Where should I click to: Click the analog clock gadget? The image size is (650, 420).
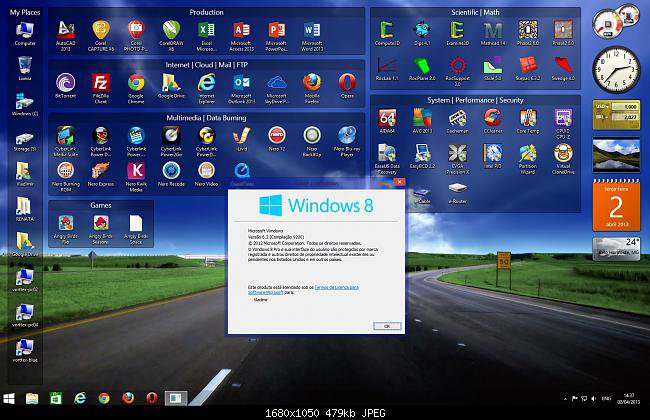616,69
